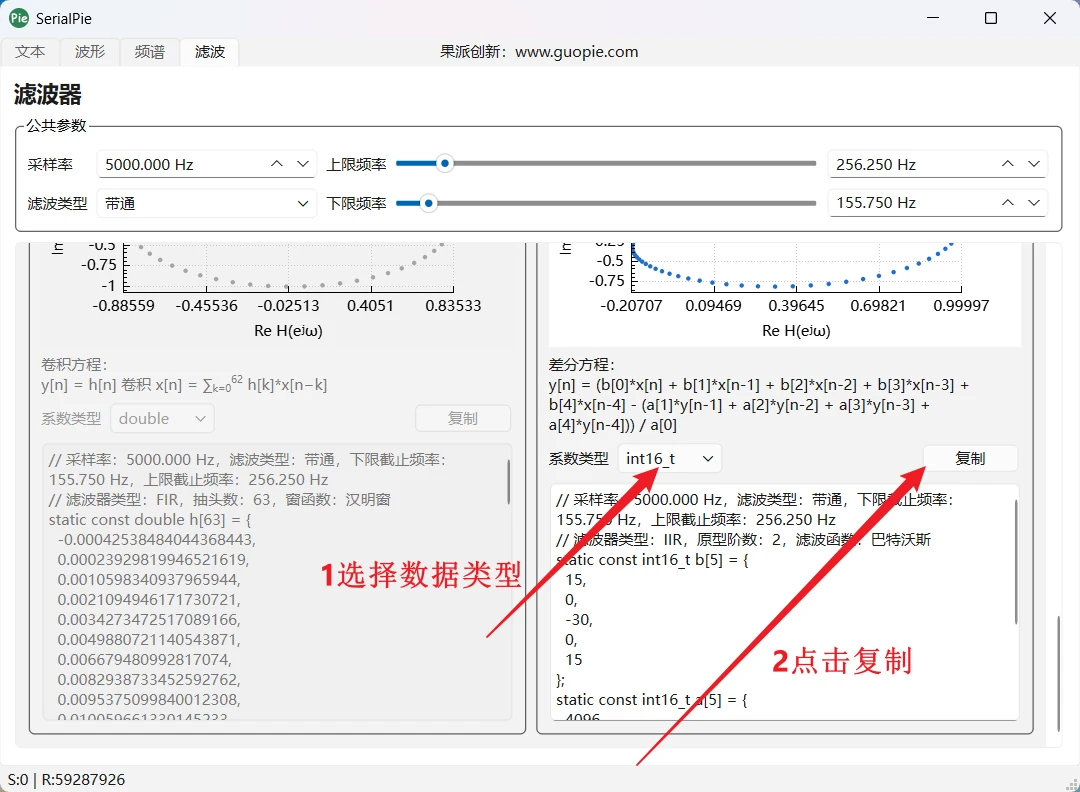Click -0.02513 axis label on left plot
The height and width of the screenshot is (792, 1080).
[288, 306]
